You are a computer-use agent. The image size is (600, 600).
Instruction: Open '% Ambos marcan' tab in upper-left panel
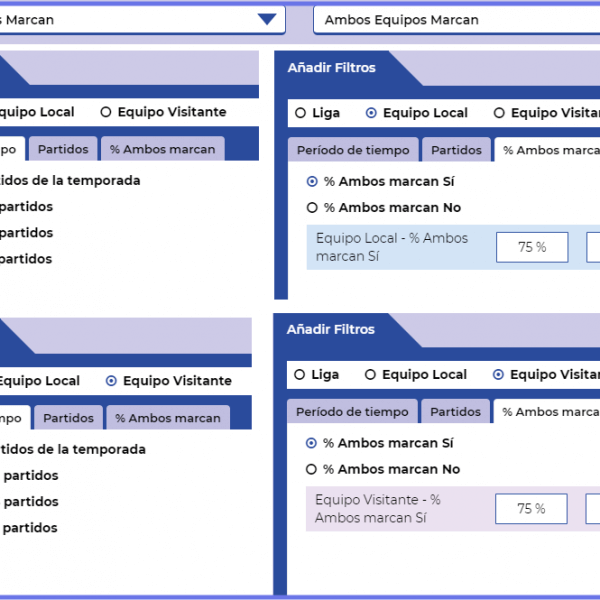(162, 149)
